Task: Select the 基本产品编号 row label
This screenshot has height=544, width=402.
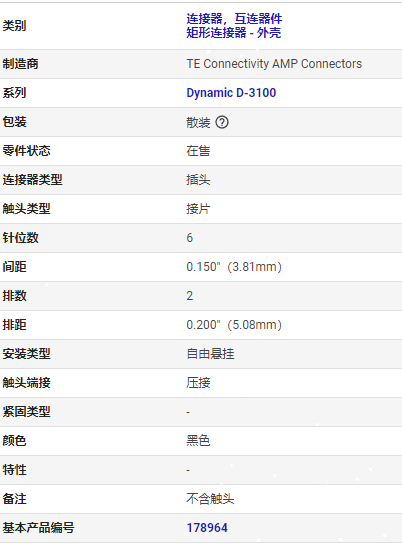Action: 39,528
